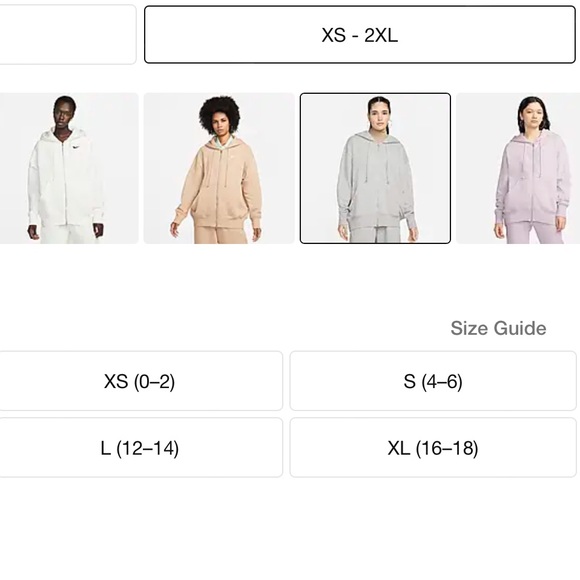
Task: Tap the large size option
Action: coord(141,448)
